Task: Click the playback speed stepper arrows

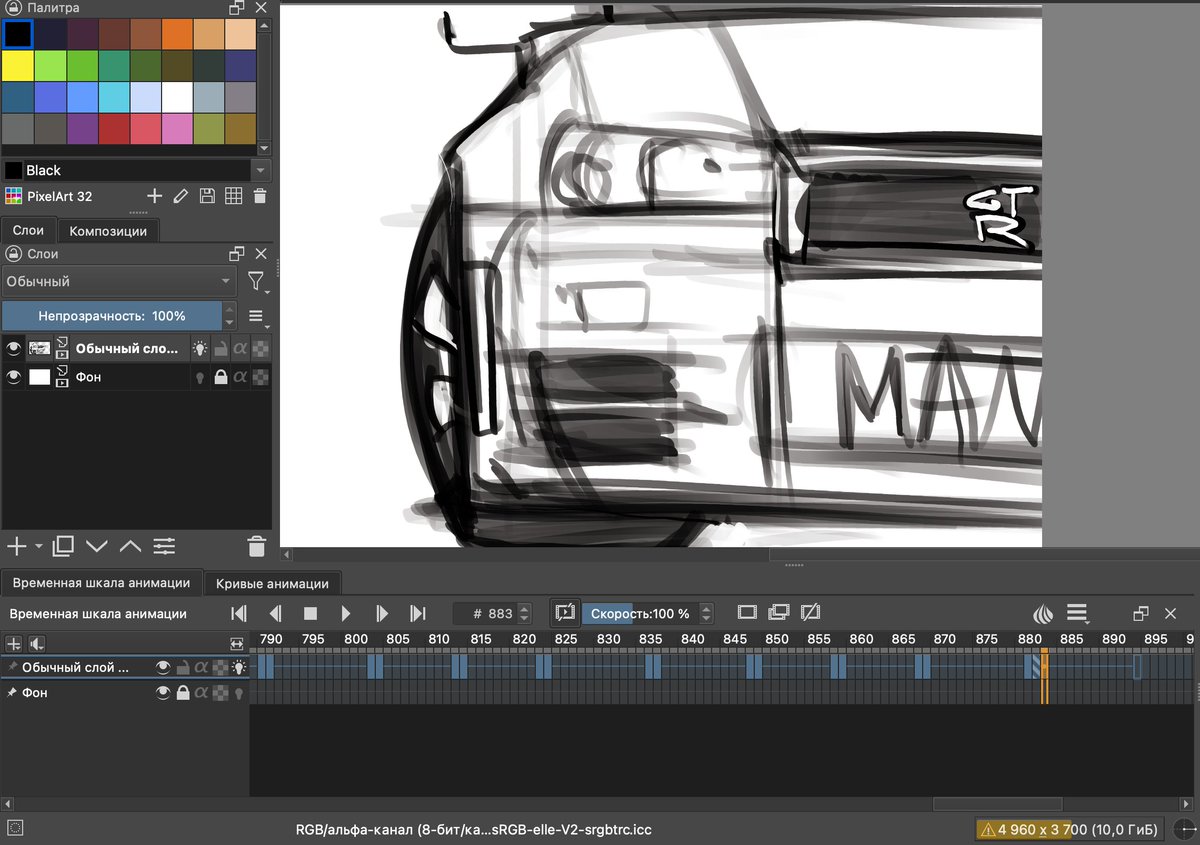Action: 706,613
